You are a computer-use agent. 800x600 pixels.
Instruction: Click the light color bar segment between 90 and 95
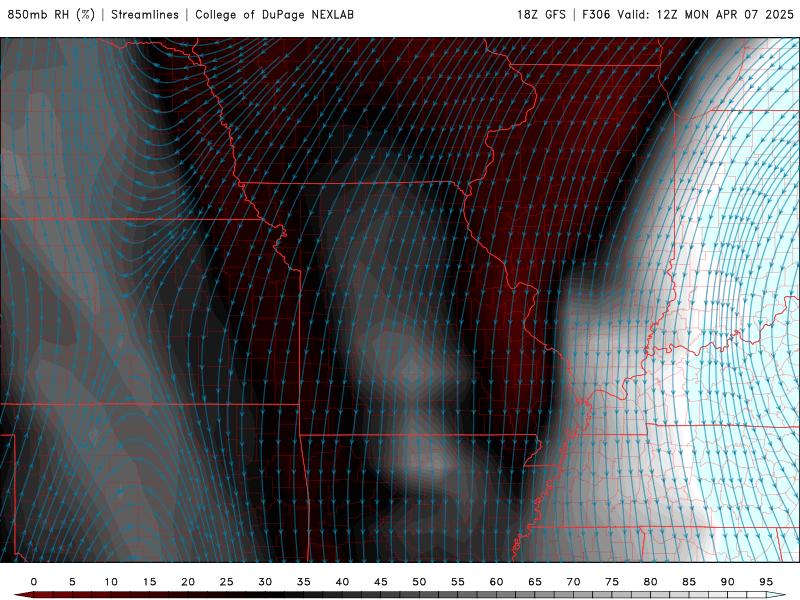pyautogui.click(x=747, y=595)
